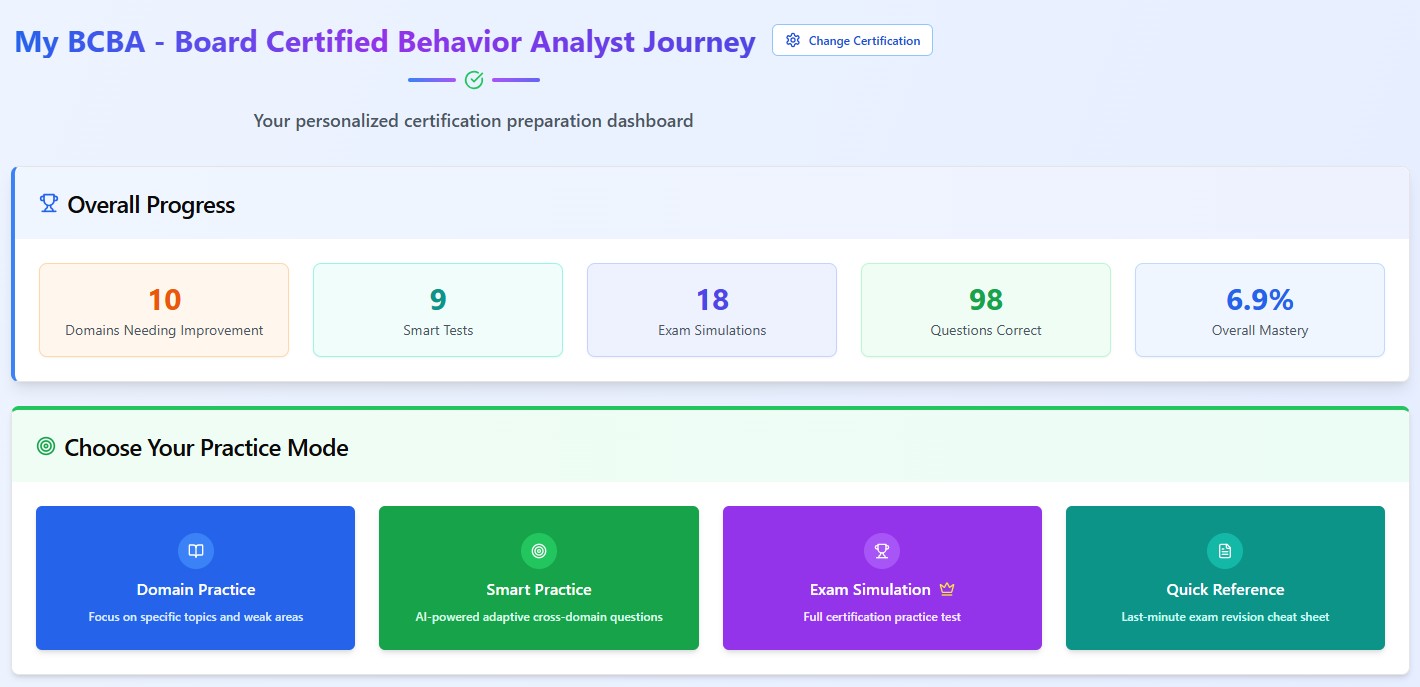Click the target icon next to Choose Your Practice Mode
This screenshot has height=687, width=1420.
[x=43, y=446]
